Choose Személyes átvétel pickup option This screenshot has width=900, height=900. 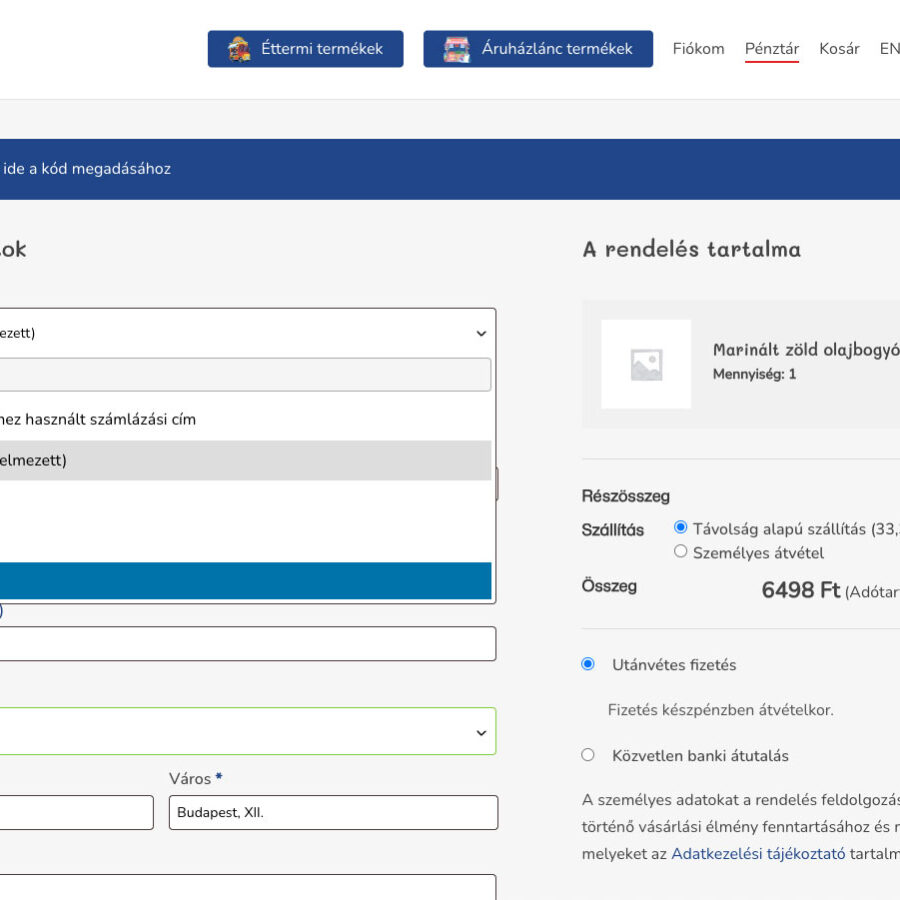[681, 551]
